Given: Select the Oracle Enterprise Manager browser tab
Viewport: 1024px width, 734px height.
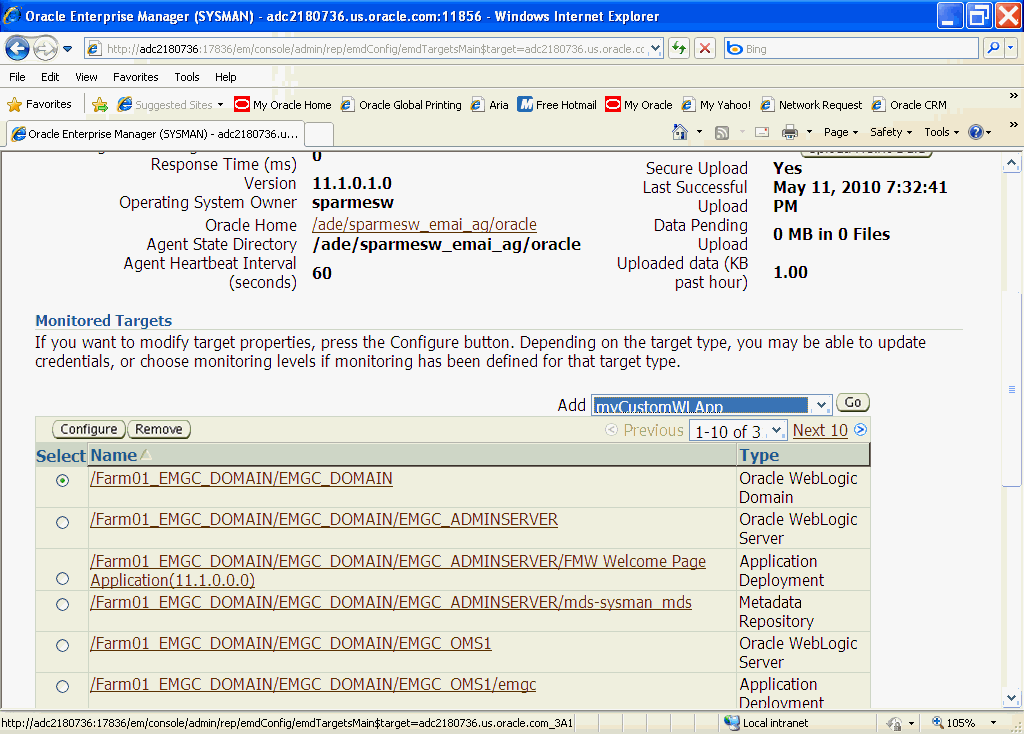Looking at the screenshot, I should (155, 134).
